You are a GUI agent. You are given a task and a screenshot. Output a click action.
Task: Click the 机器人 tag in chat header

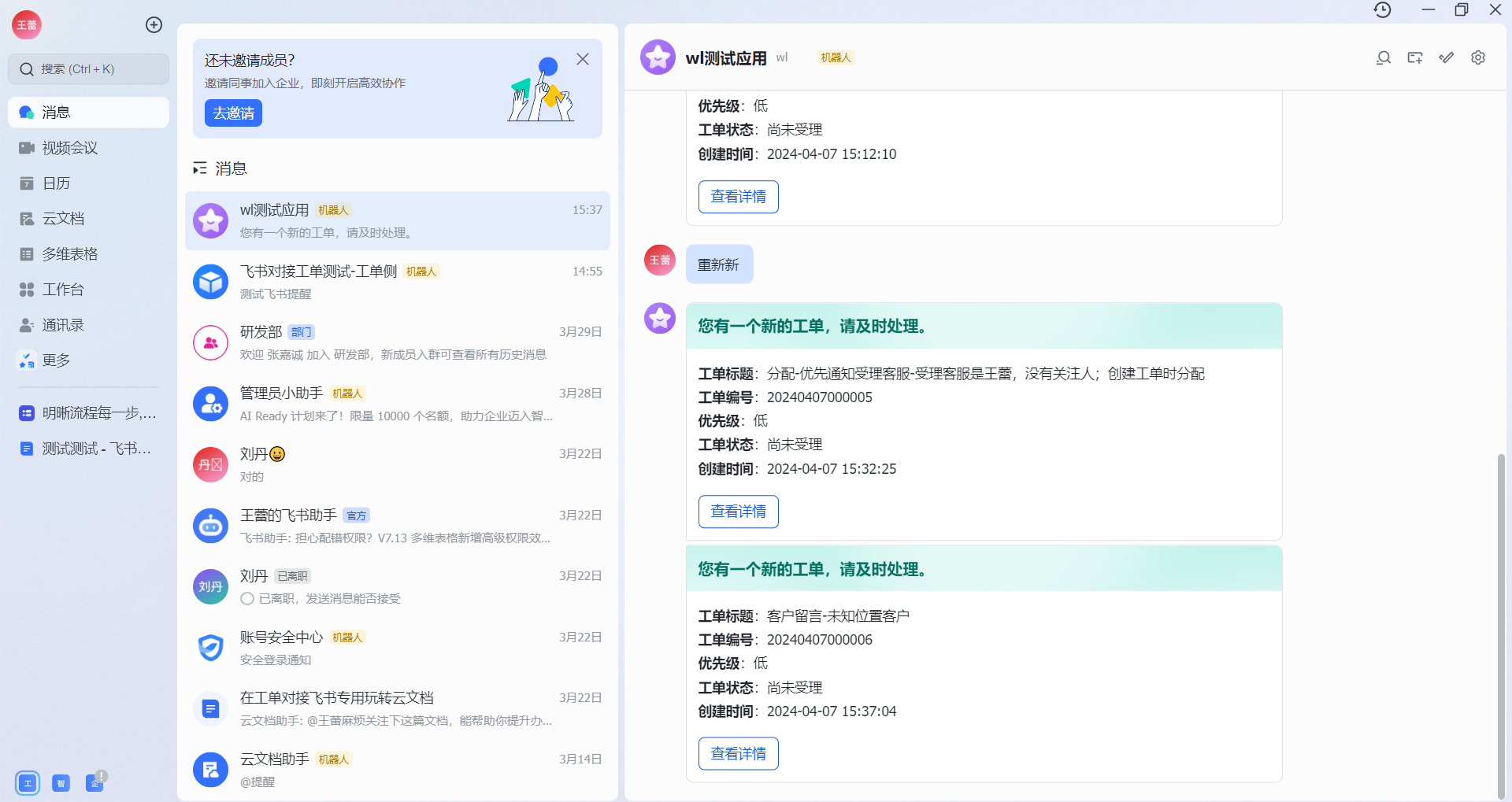tap(836, 57)
